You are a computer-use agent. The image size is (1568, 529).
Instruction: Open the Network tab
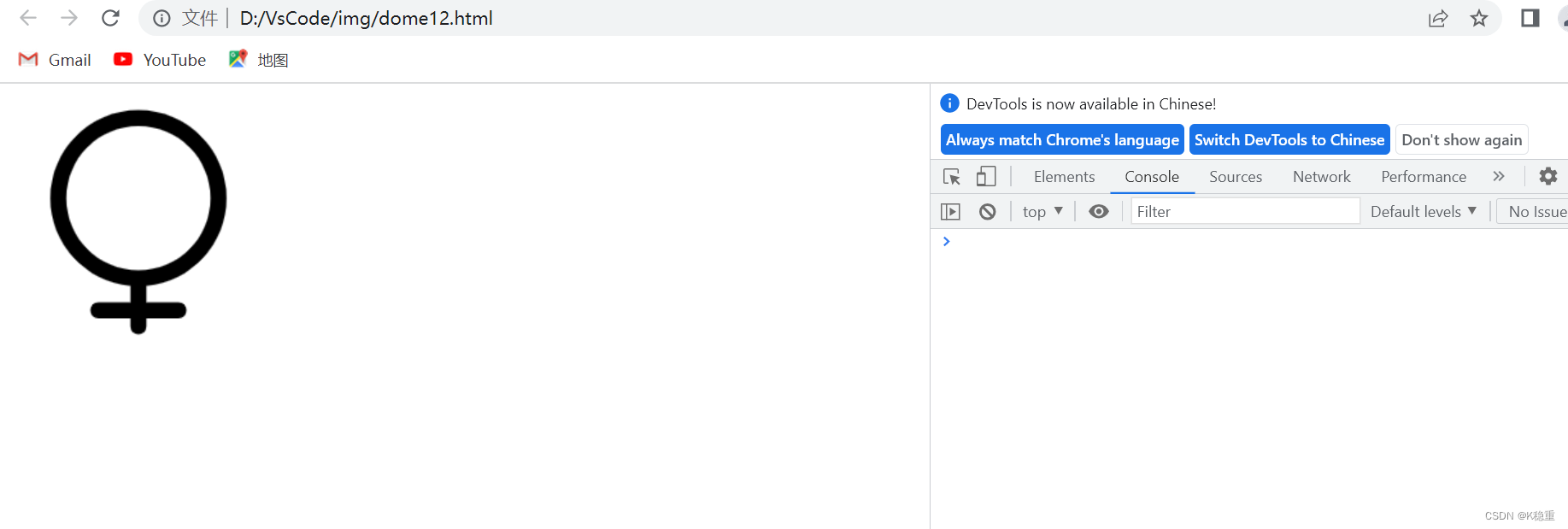[1321, 177]
